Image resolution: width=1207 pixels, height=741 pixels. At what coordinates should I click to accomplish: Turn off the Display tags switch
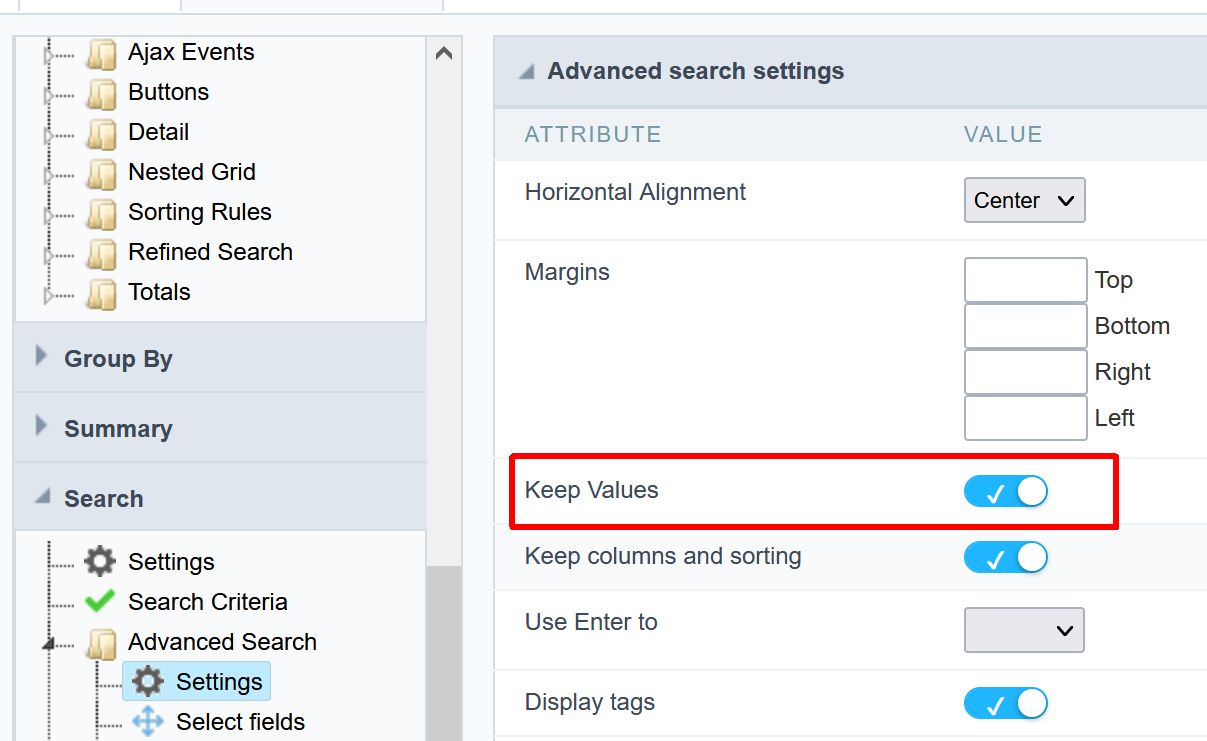[x=1005, y=703]
